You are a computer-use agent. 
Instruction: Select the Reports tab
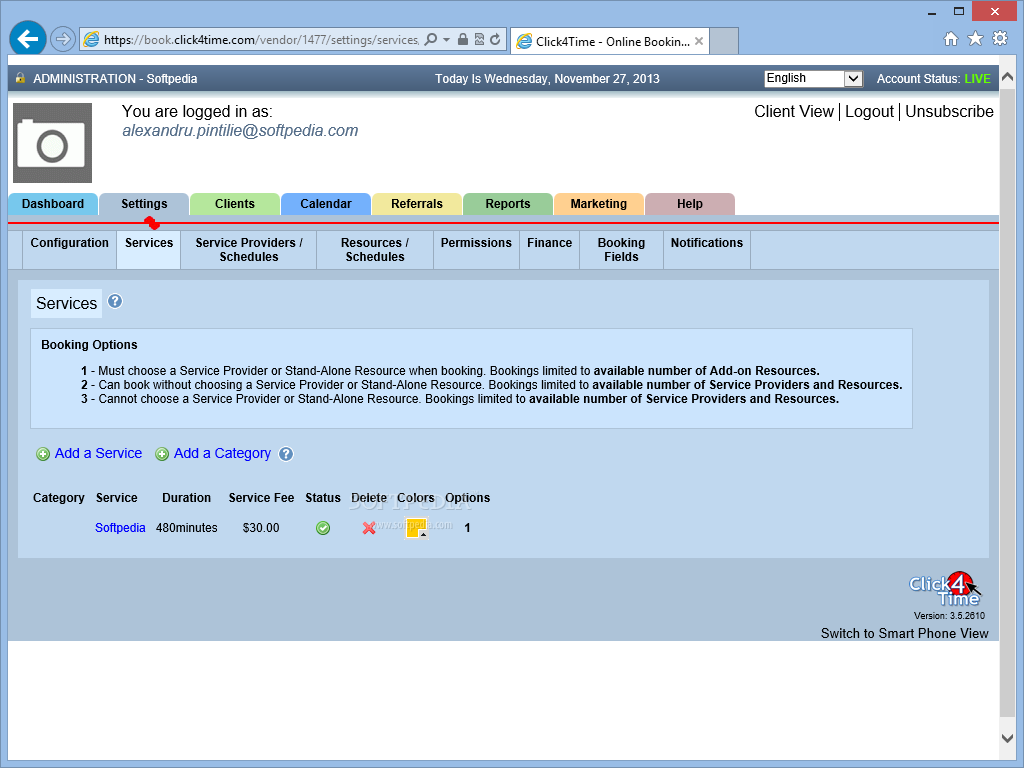tap(507, 204)
